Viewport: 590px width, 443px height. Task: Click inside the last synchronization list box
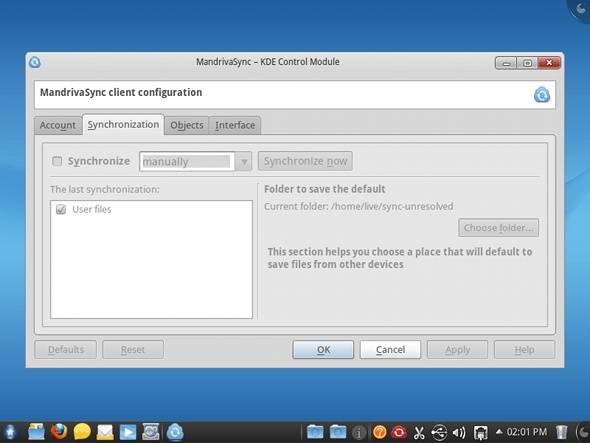pyautogui.click(x=151, y=260)
